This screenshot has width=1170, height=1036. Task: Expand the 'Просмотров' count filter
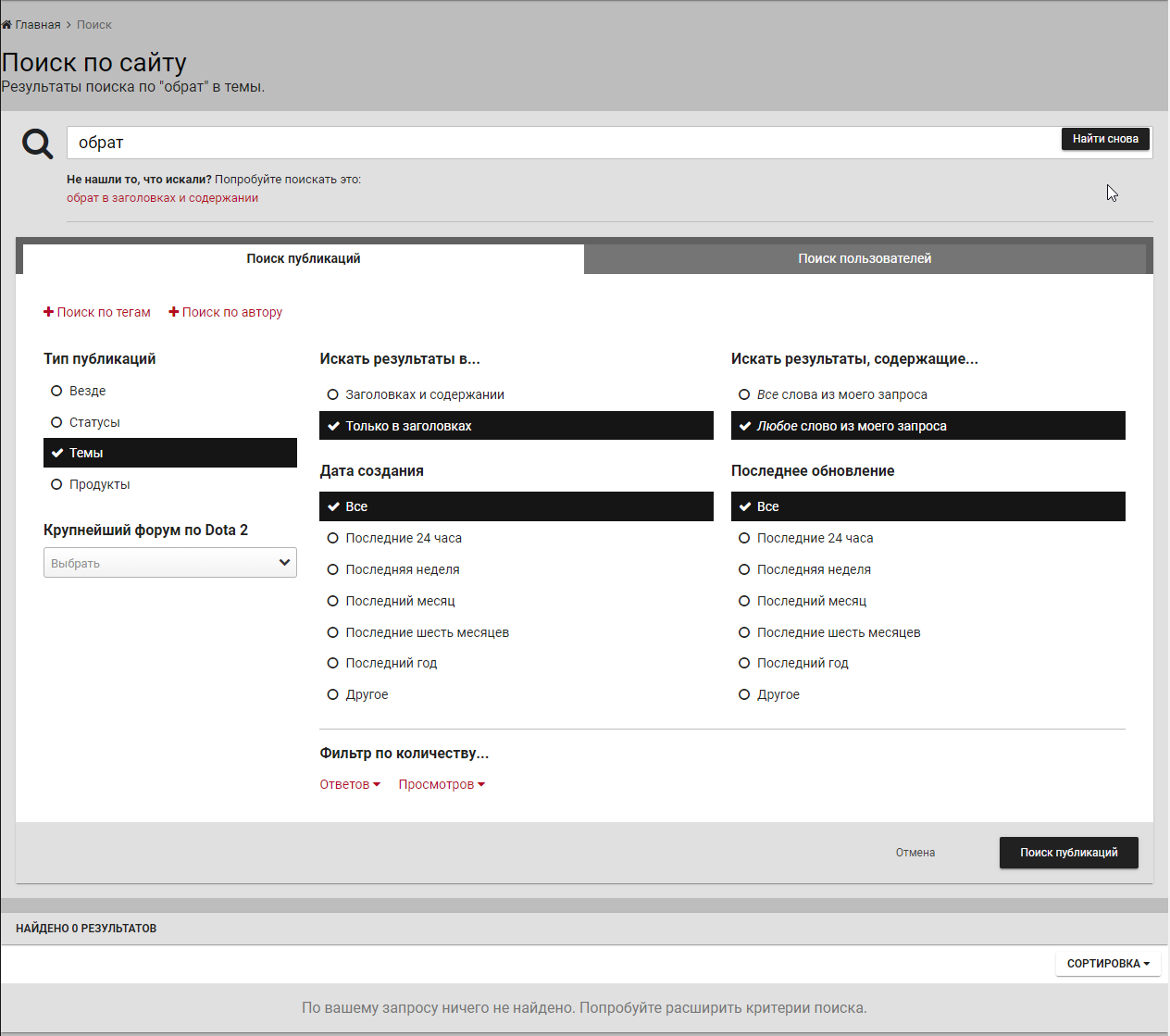click(x=442, y=784)
